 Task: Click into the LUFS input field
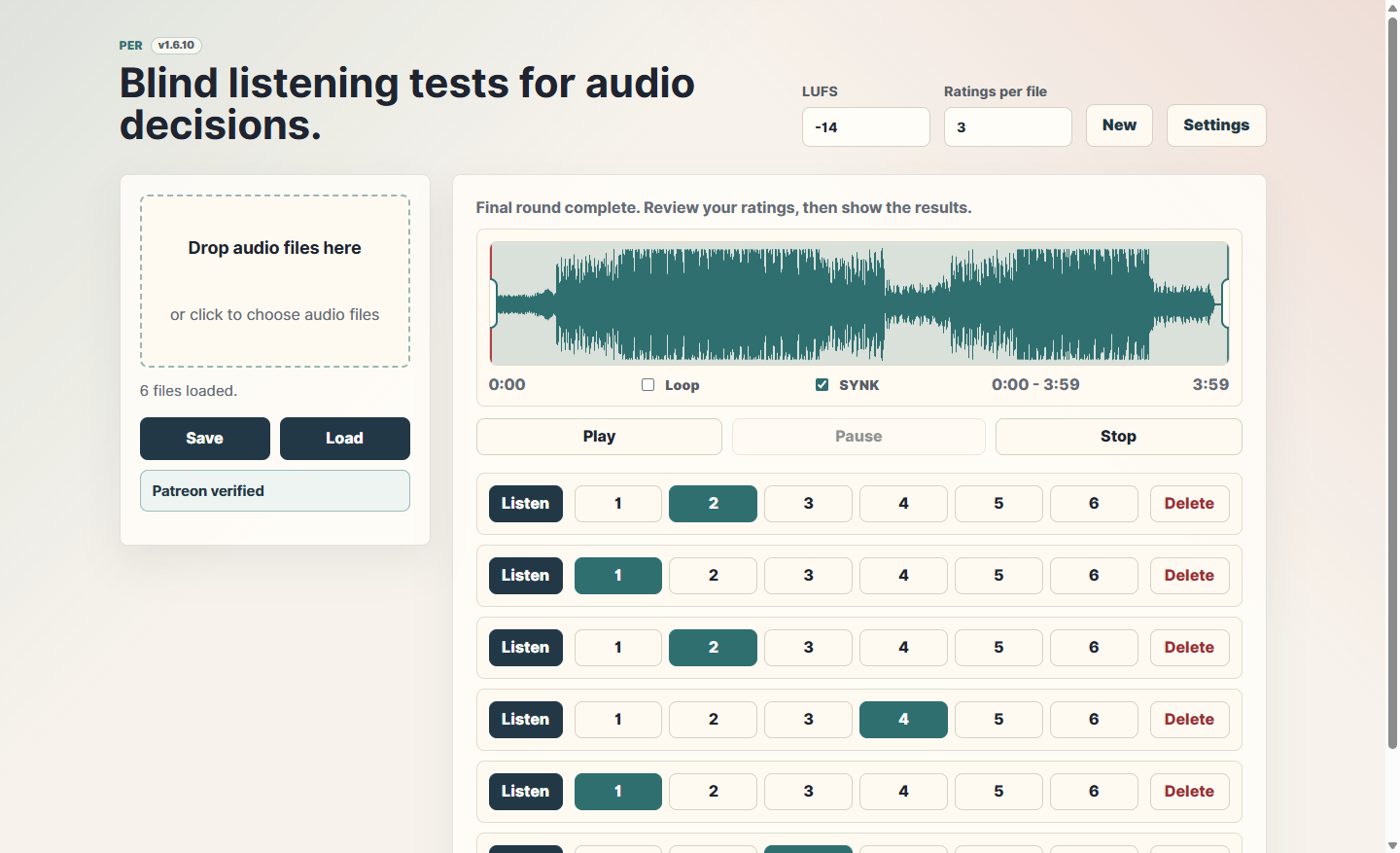tap(866, 127)
